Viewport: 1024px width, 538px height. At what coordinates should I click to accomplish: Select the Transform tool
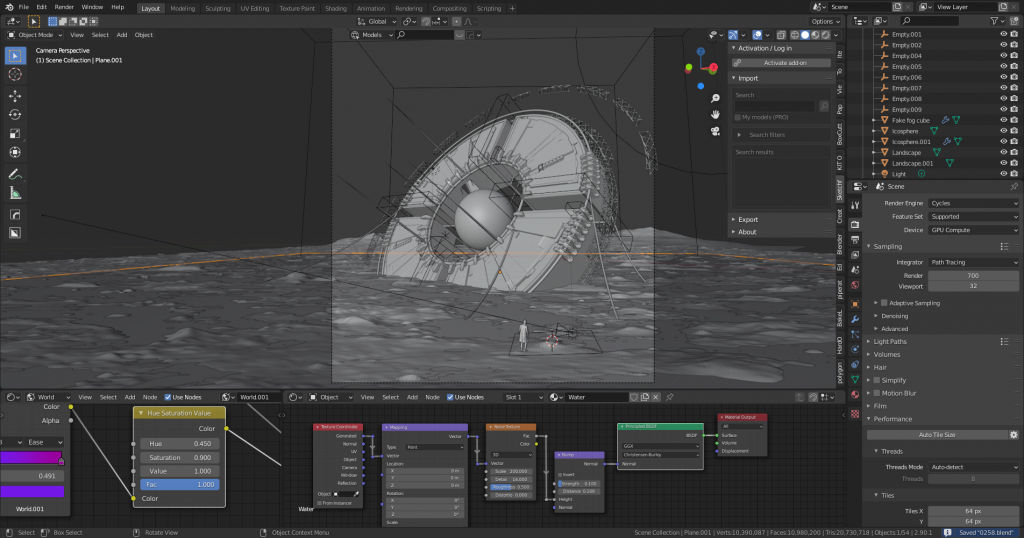tap(14, 153)
